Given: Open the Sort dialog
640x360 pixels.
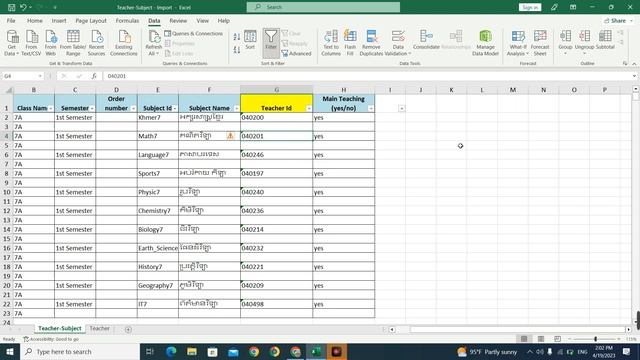Looking at the screenshot, I should tap(250, 40).
